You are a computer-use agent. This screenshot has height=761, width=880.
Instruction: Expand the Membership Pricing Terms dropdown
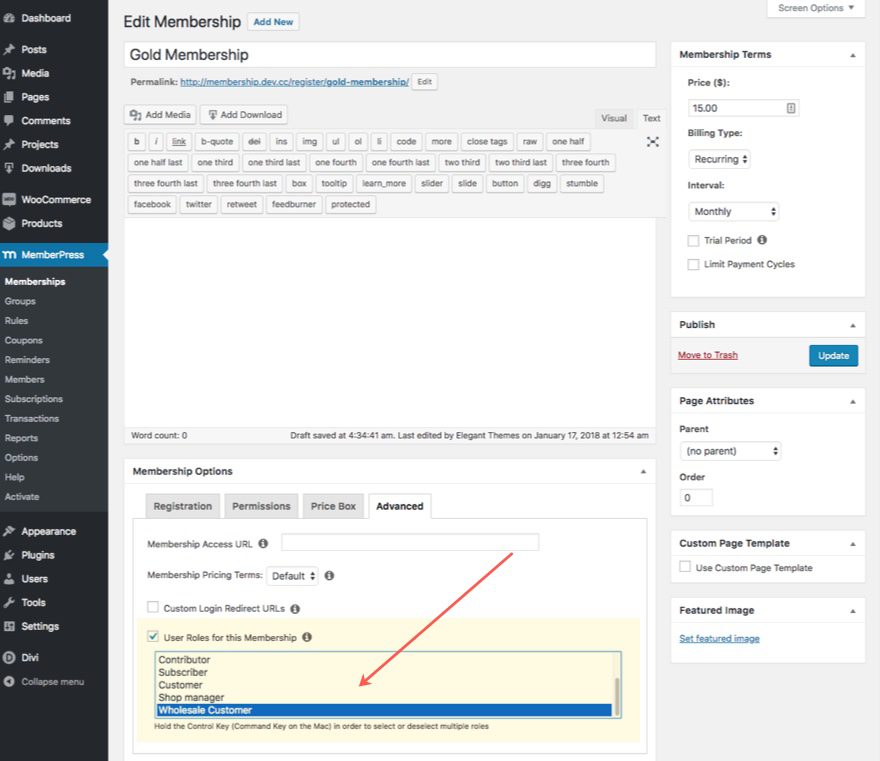pyautogui.click(x=293, y=576)
